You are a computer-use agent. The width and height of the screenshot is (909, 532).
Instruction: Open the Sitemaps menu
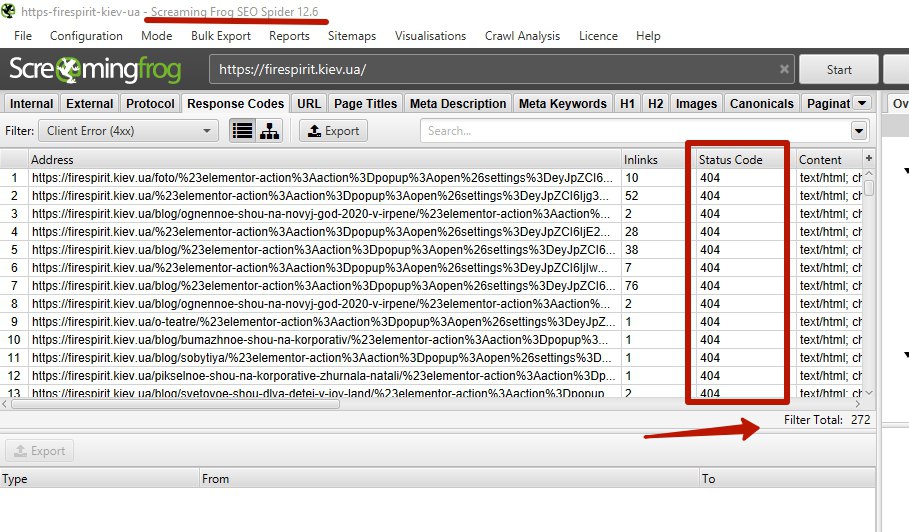352,36
